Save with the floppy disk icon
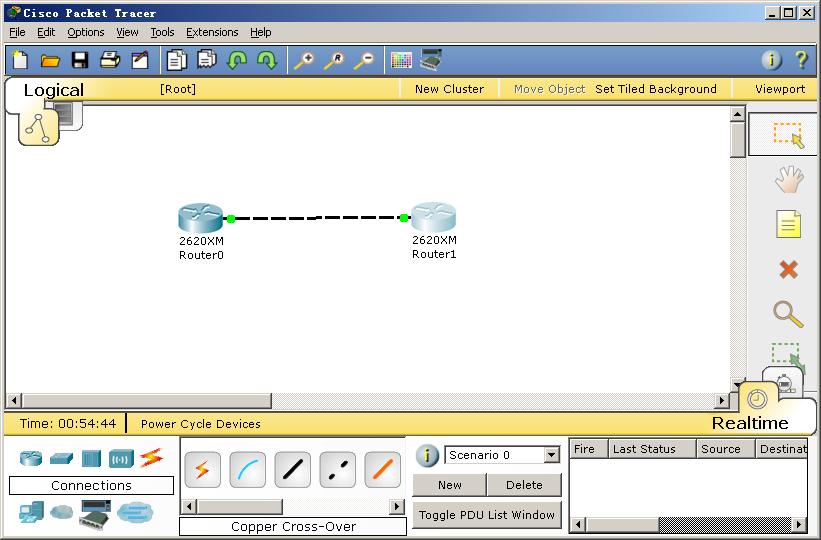The width and height of the screenshot is (821, 540). (x=80, y=60)
